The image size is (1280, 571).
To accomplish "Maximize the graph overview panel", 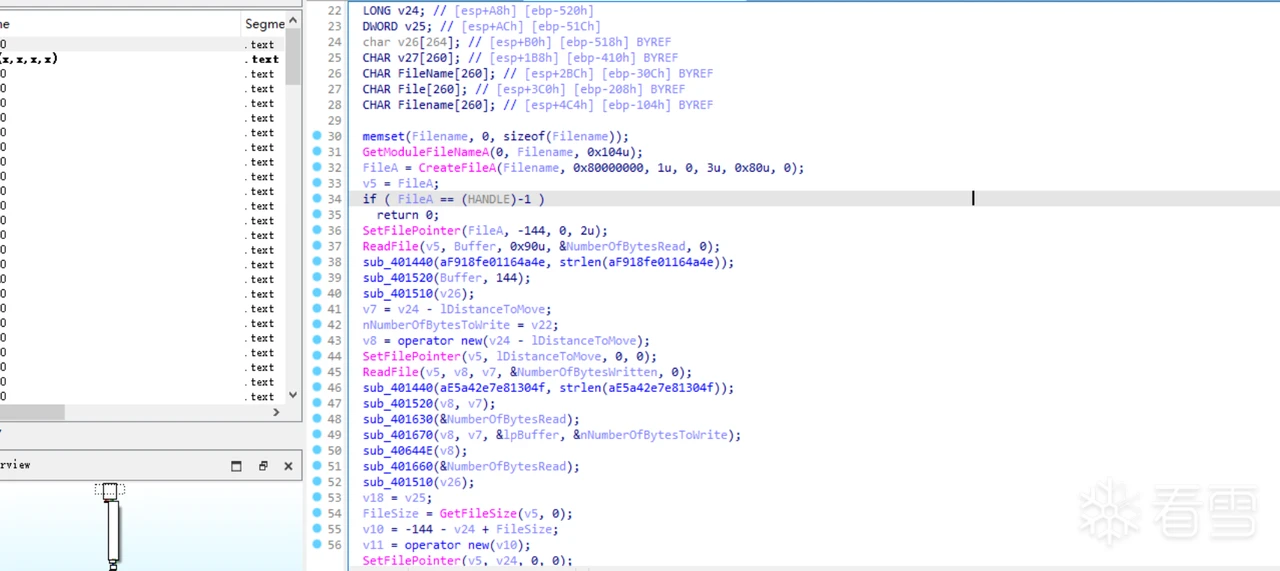I will pyautogui.click(x=237, y=466).
